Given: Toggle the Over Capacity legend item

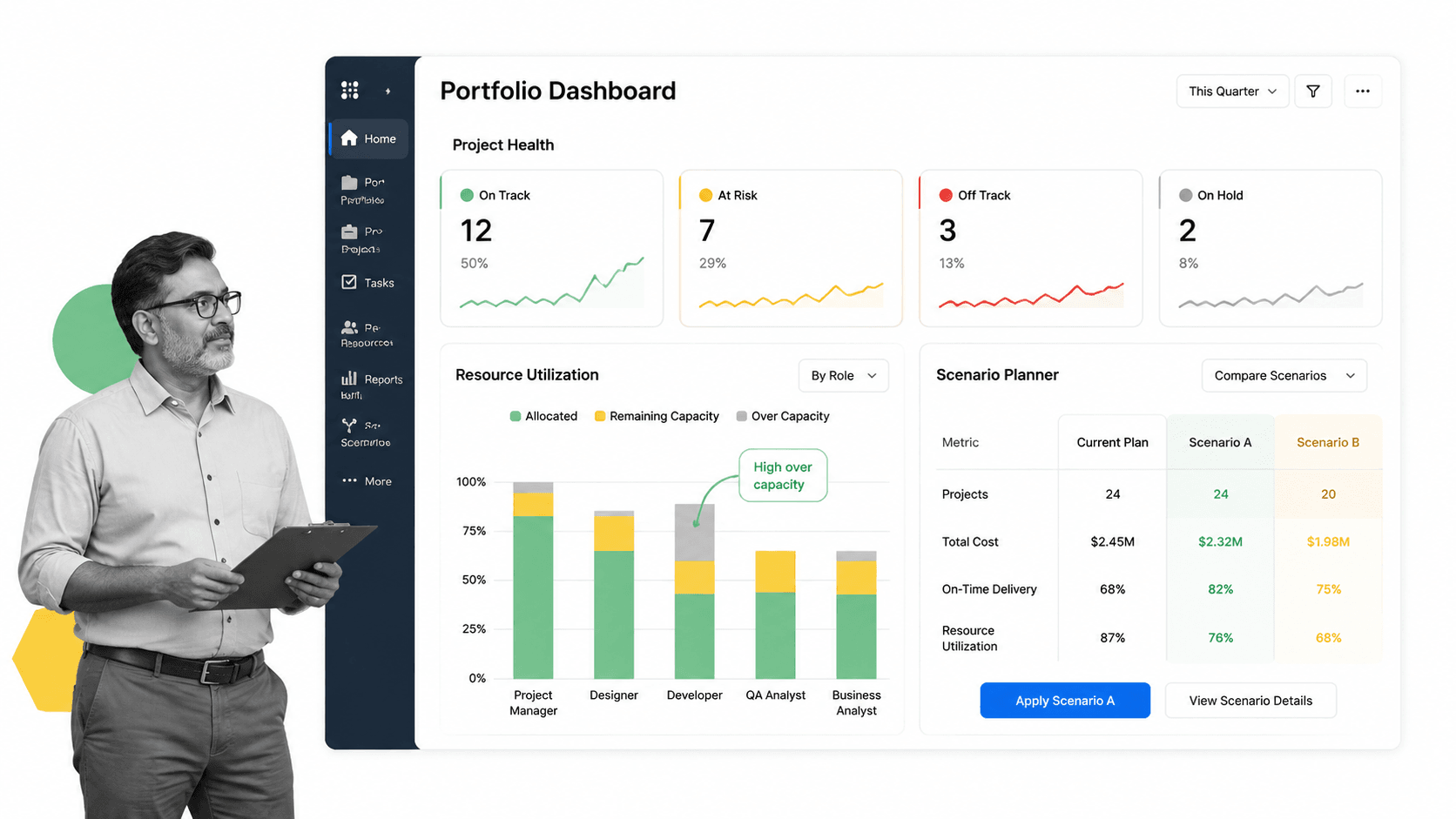Looking at the screenshot, I should (783, 416).
